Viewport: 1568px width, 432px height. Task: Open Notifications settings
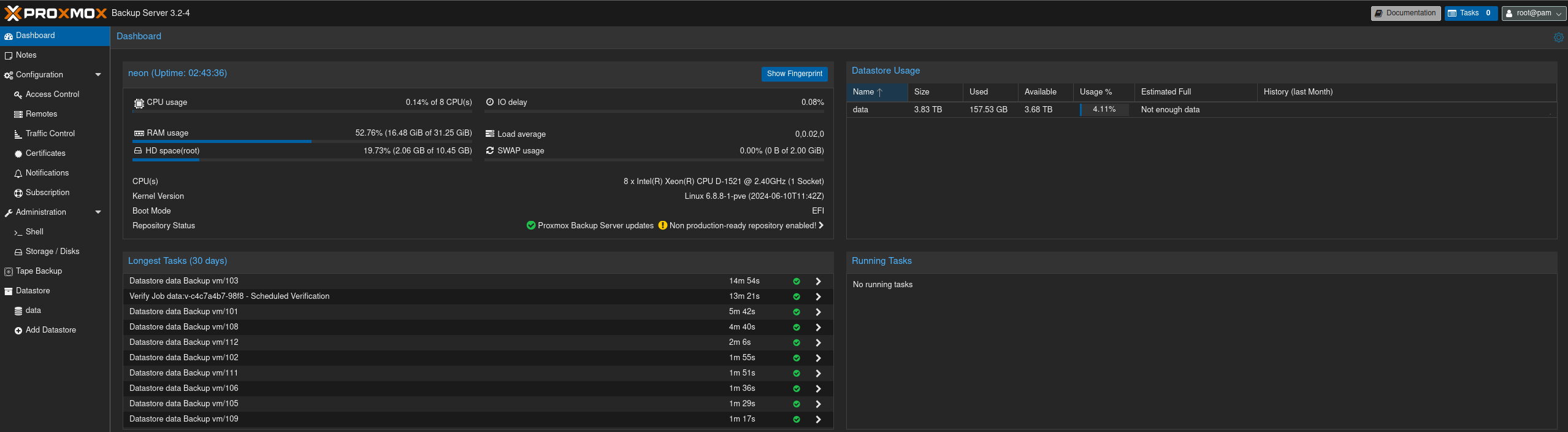(x=47, y=173)
